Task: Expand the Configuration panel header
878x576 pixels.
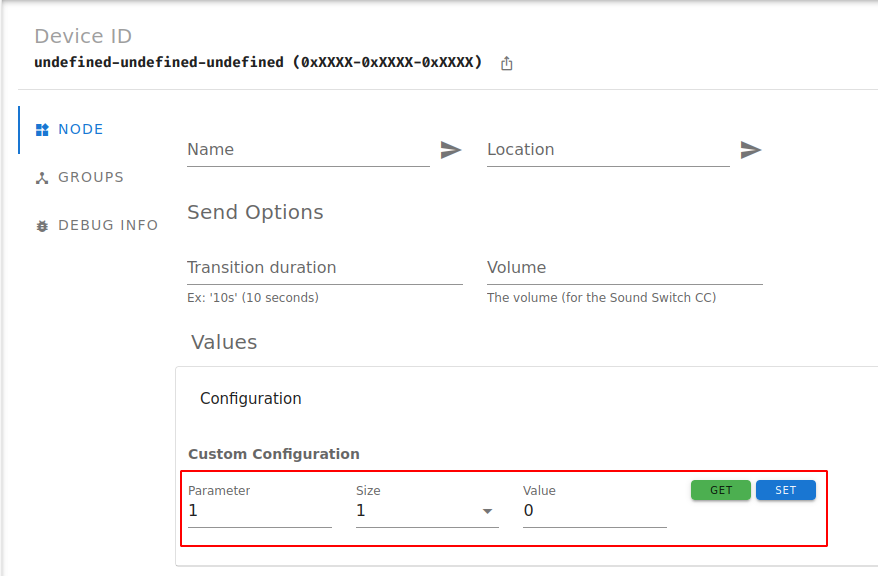Action: coord(526,399)
